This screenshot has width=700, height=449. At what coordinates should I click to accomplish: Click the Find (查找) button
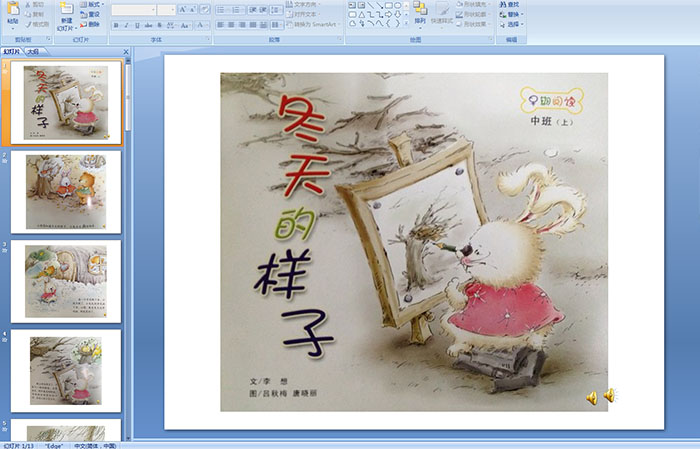(509, 4)
